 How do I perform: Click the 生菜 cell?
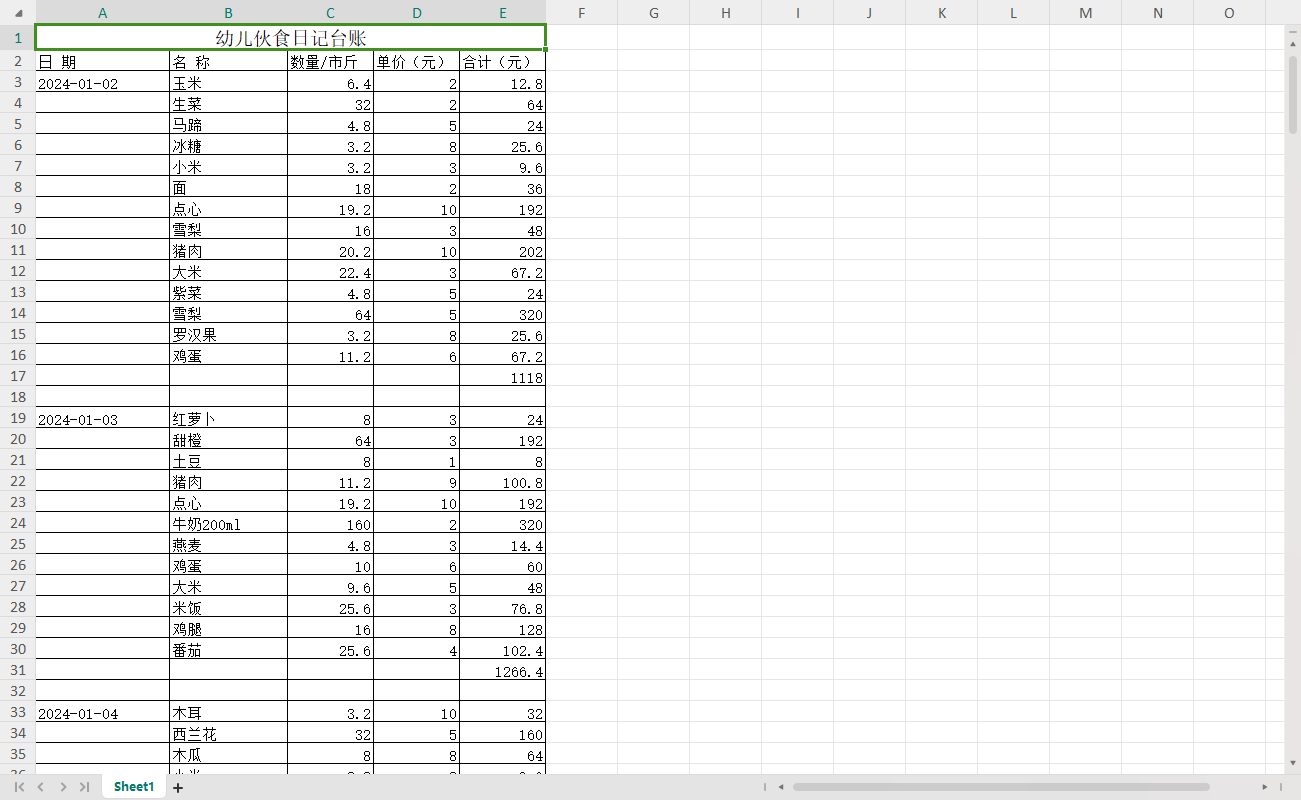(229, 104)
